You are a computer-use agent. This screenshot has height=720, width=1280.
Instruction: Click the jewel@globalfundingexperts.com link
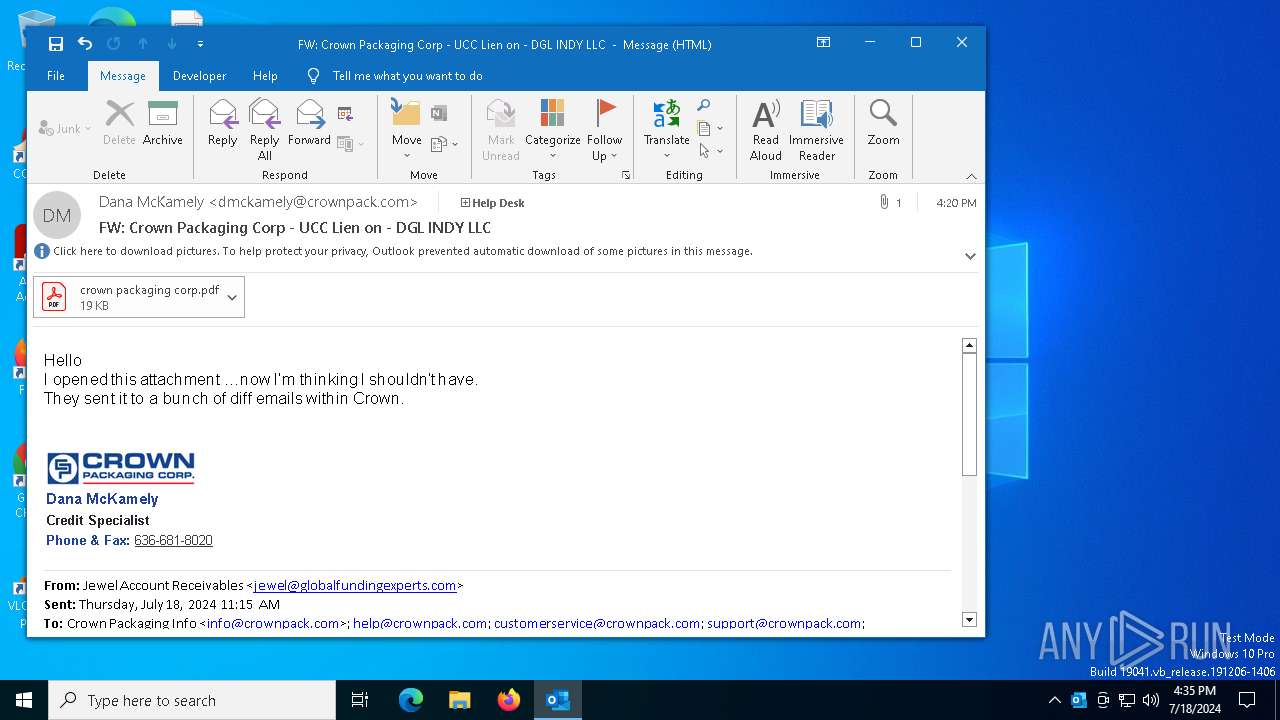click(x=355, y=585)
